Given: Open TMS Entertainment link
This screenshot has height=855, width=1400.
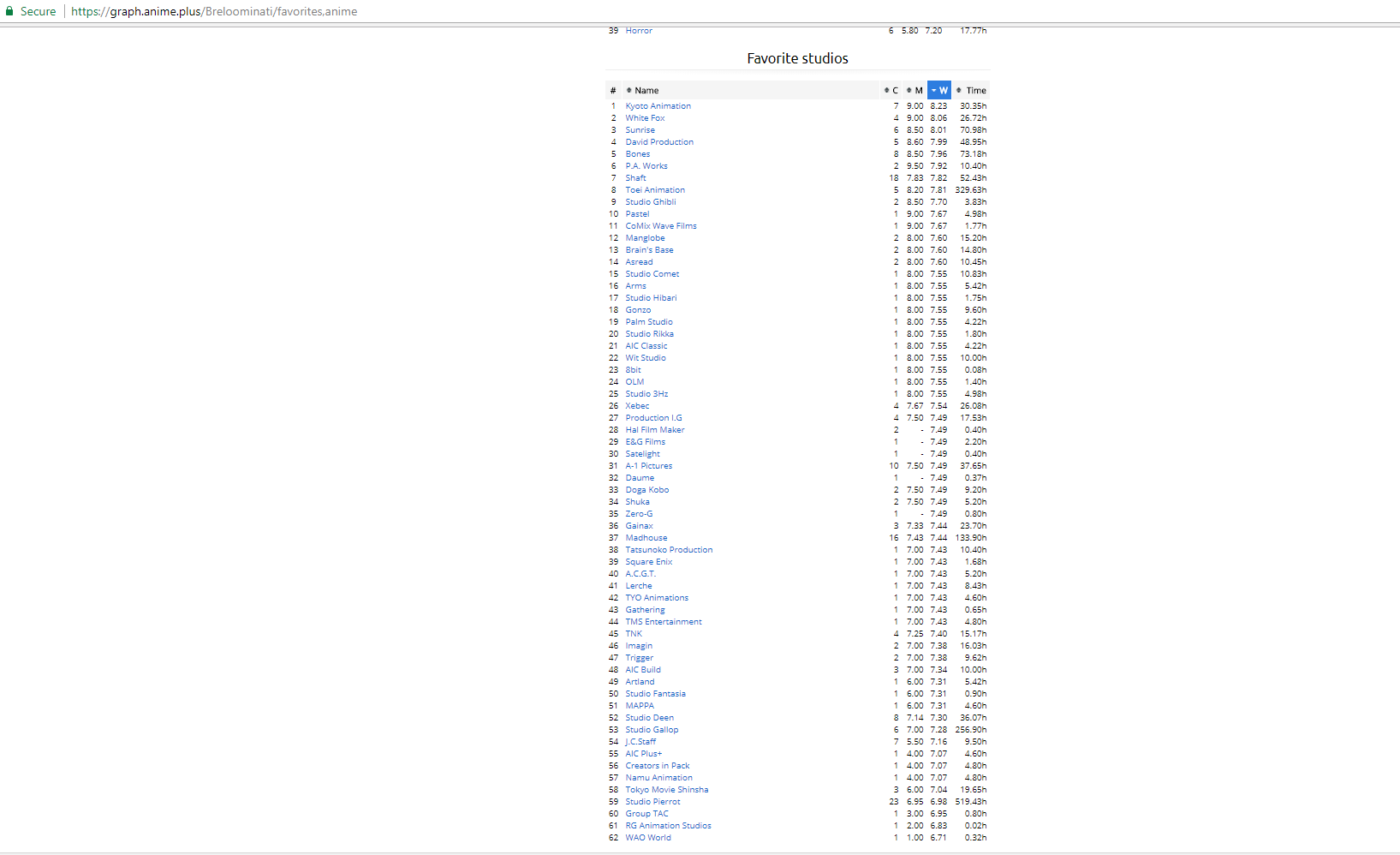Looking at the screenshot, I should click(664, 622).
